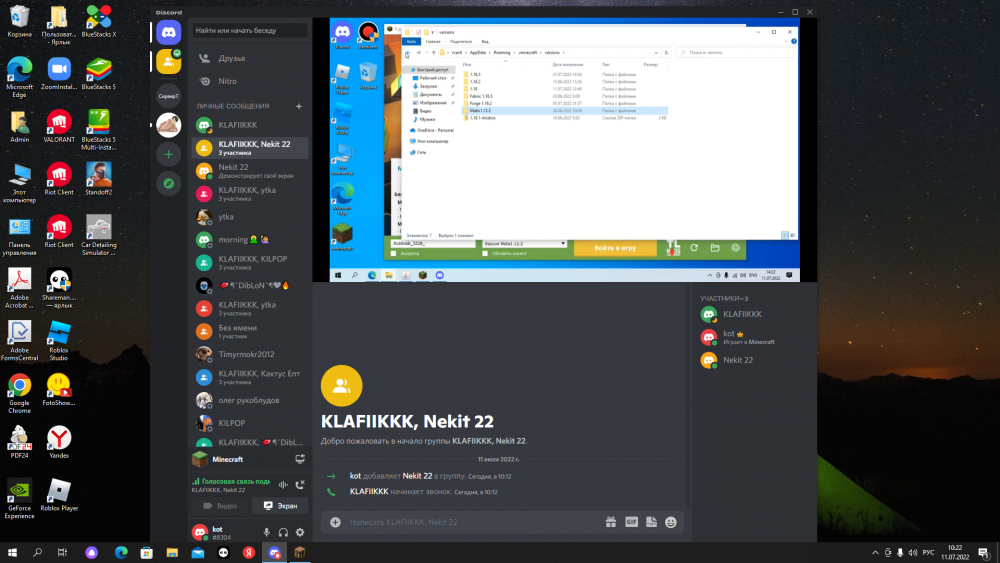Open Nitro tab
The width and height of the screenshot is (1000, 563).
pyautogui.click(x=249, y=81)
